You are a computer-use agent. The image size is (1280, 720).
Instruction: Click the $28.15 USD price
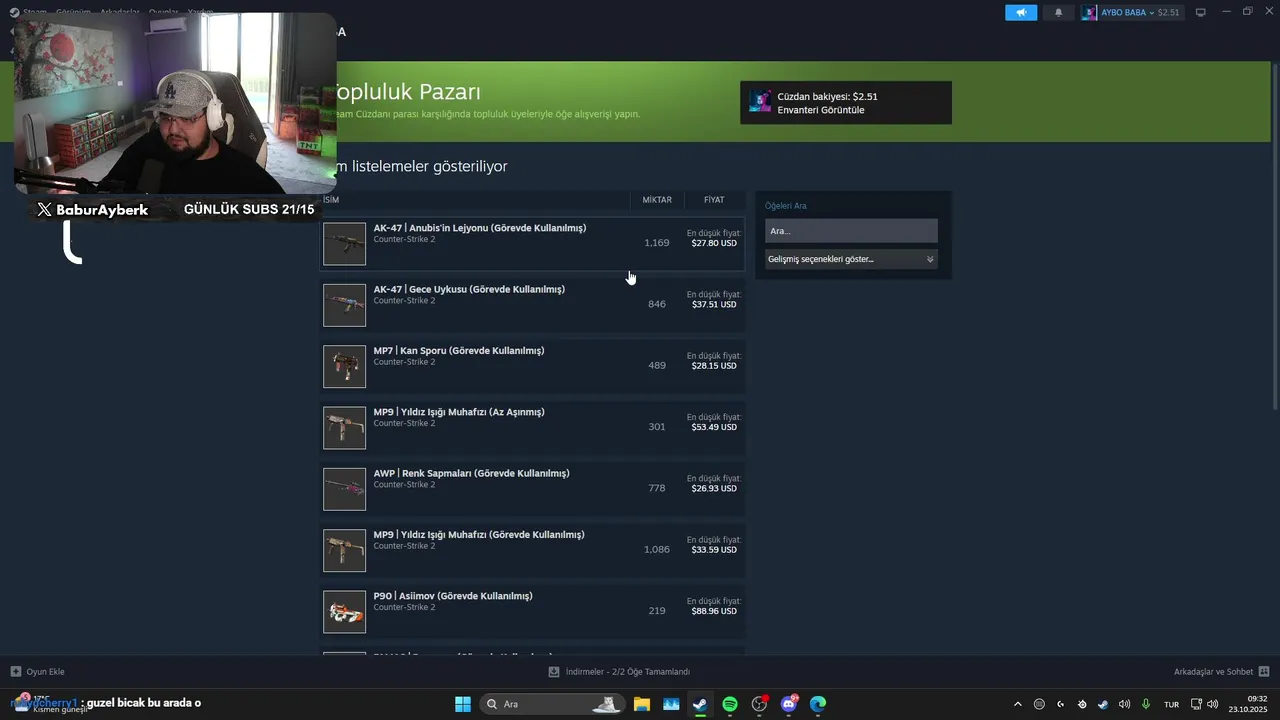(714, 366)
